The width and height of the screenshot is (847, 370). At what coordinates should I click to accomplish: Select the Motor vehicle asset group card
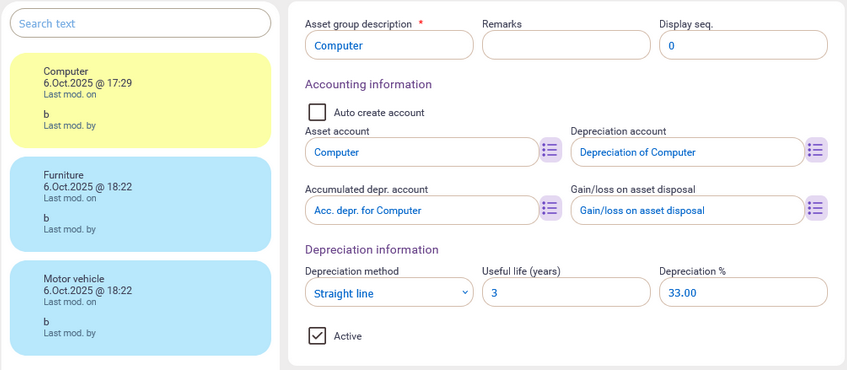[x=140, y=308]
